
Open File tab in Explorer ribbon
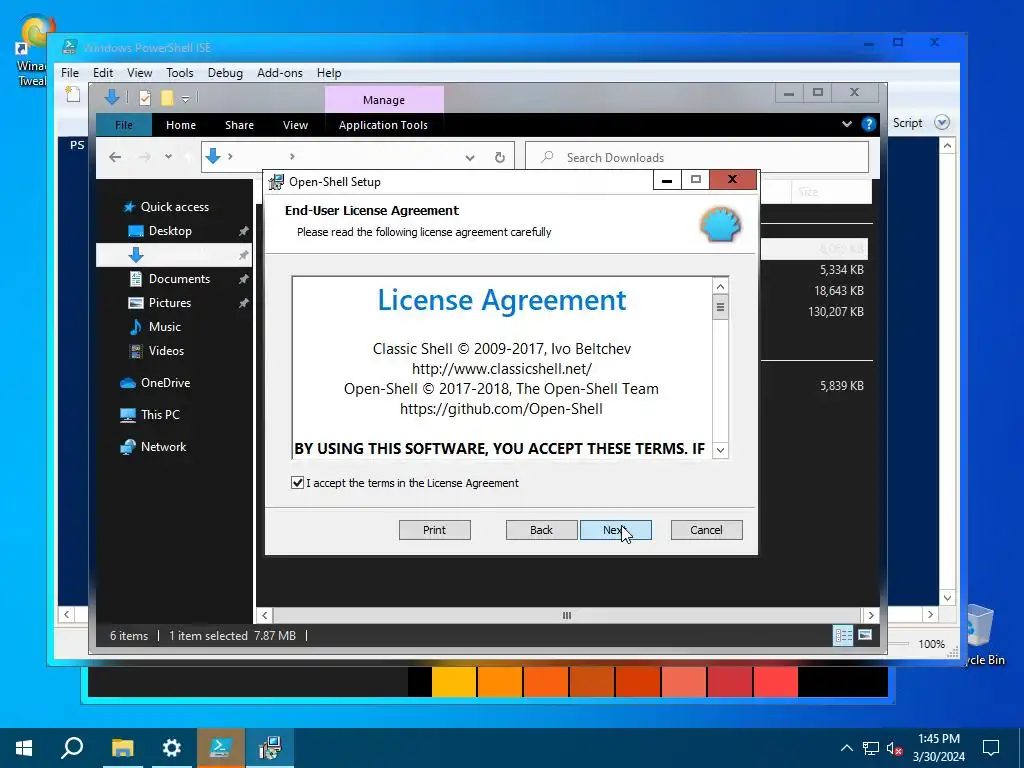(x=123, y=125)
